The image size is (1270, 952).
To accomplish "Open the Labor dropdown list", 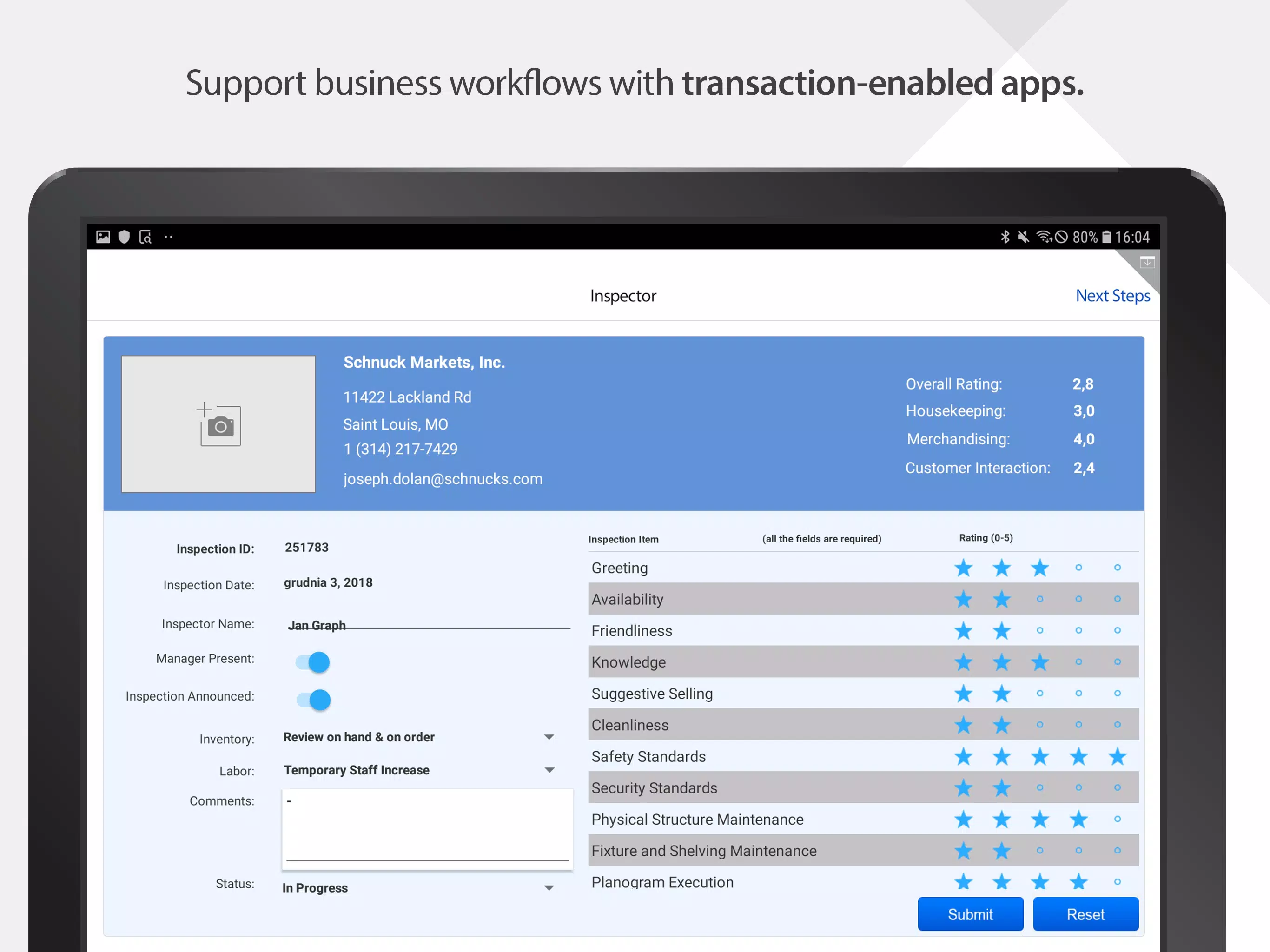I will 419,770.
